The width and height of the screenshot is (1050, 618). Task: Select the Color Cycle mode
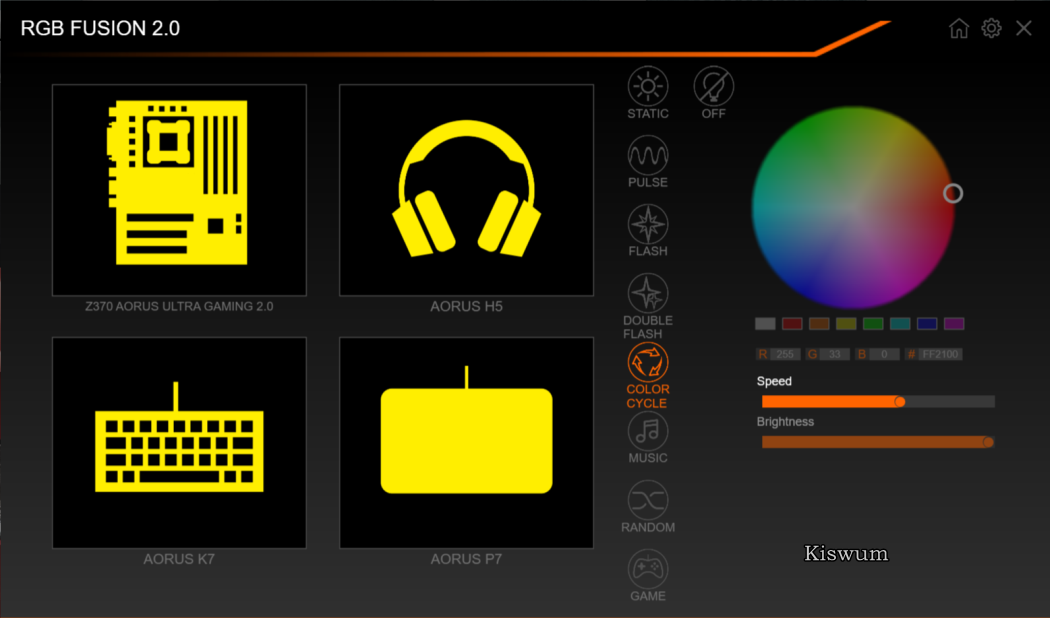tap(648, 375)
